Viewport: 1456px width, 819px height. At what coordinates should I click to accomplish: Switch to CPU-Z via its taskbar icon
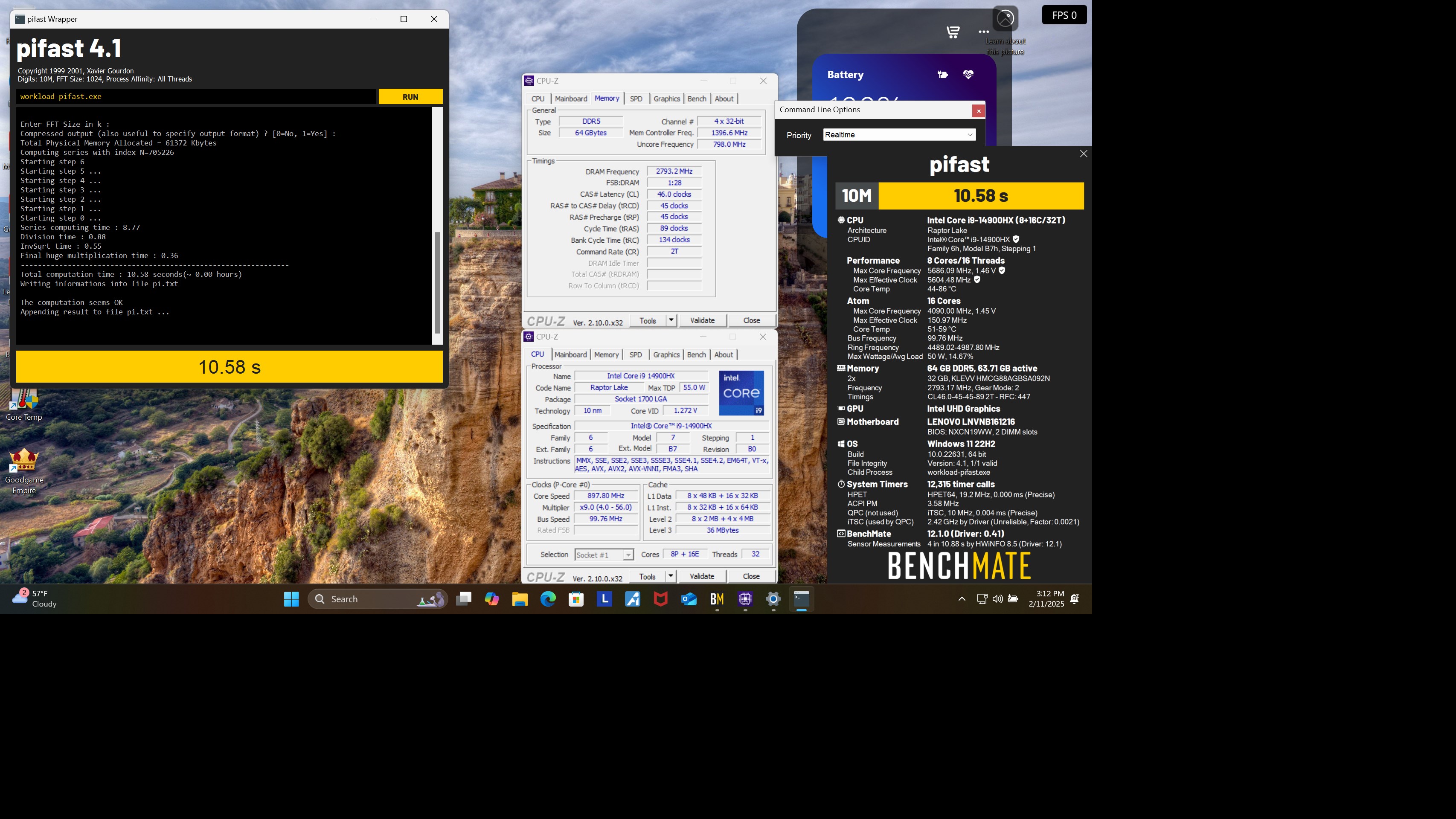745,599
